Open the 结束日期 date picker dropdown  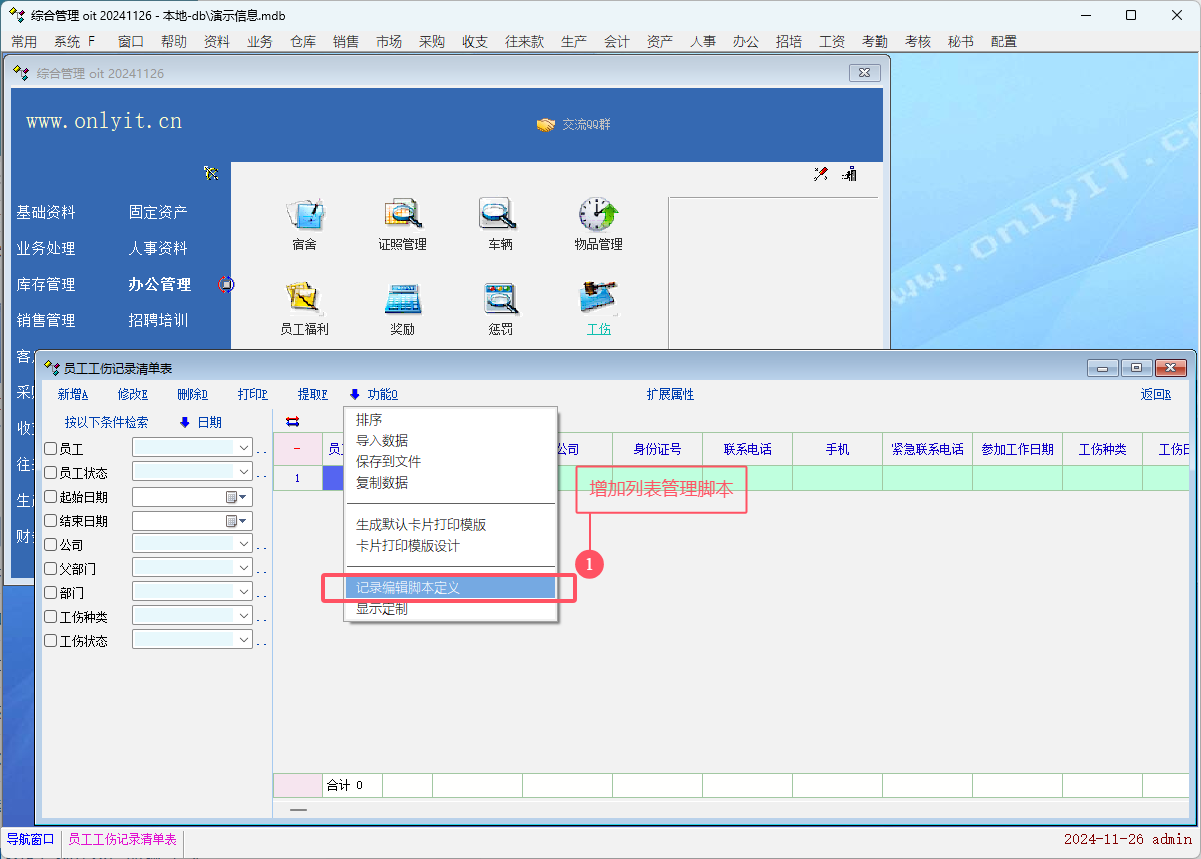[242, 521]
